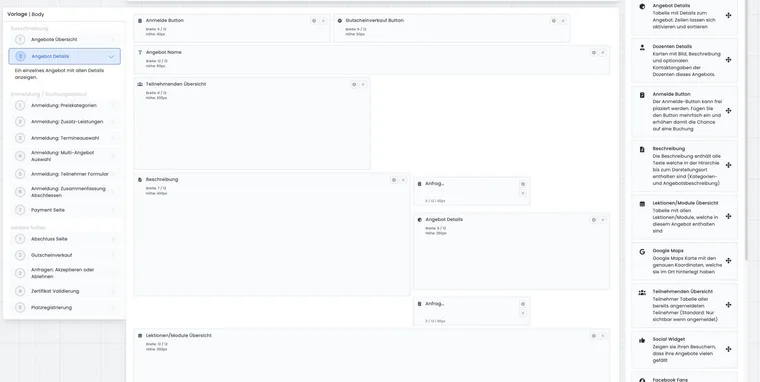Open settings gear of Teilnehmenden Übersicht canvas block
The height and width of the screenshot is (382, 760).
click(354, 84)
